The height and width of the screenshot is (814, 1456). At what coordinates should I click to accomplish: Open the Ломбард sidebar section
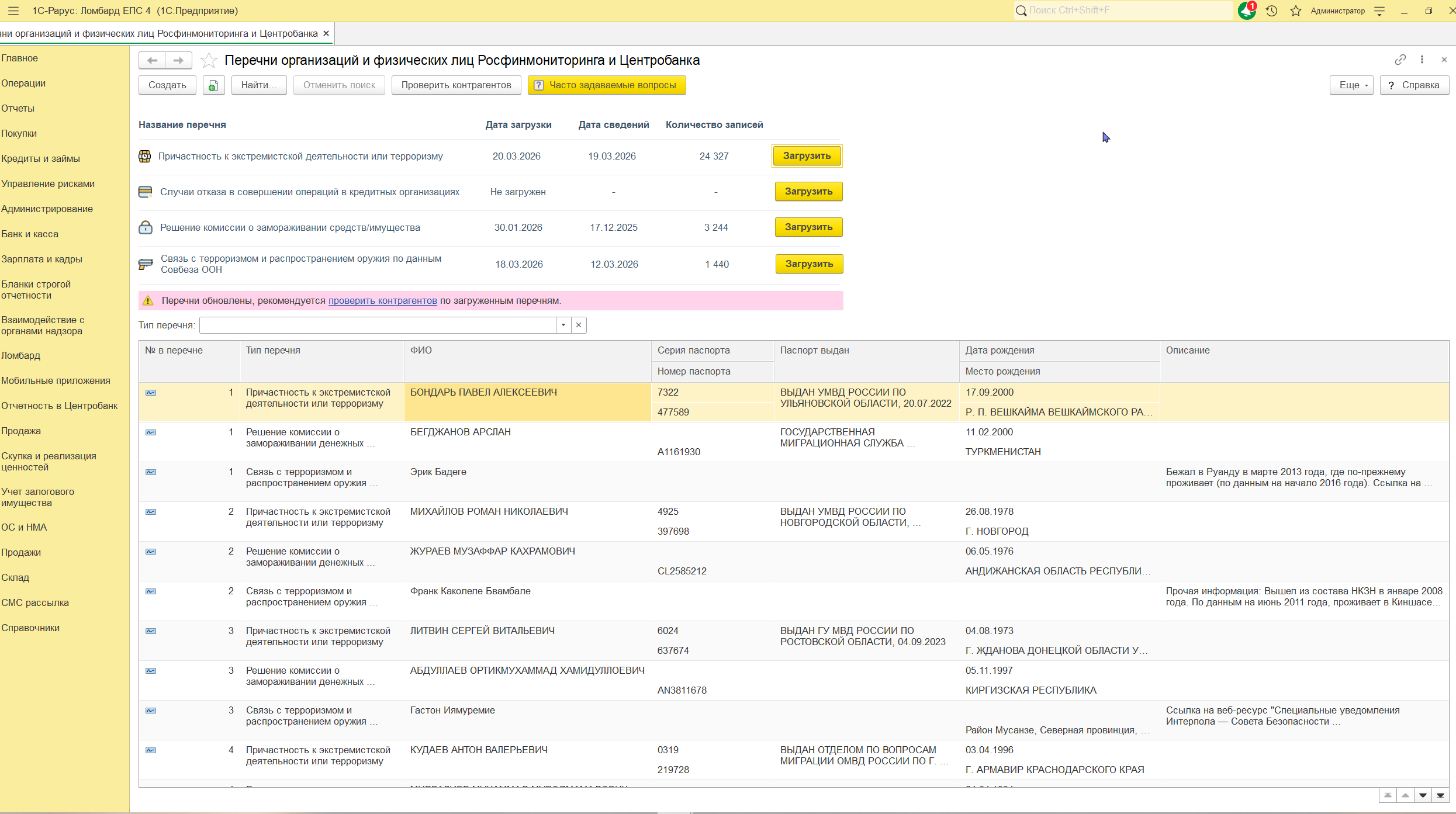click(21, 355)
